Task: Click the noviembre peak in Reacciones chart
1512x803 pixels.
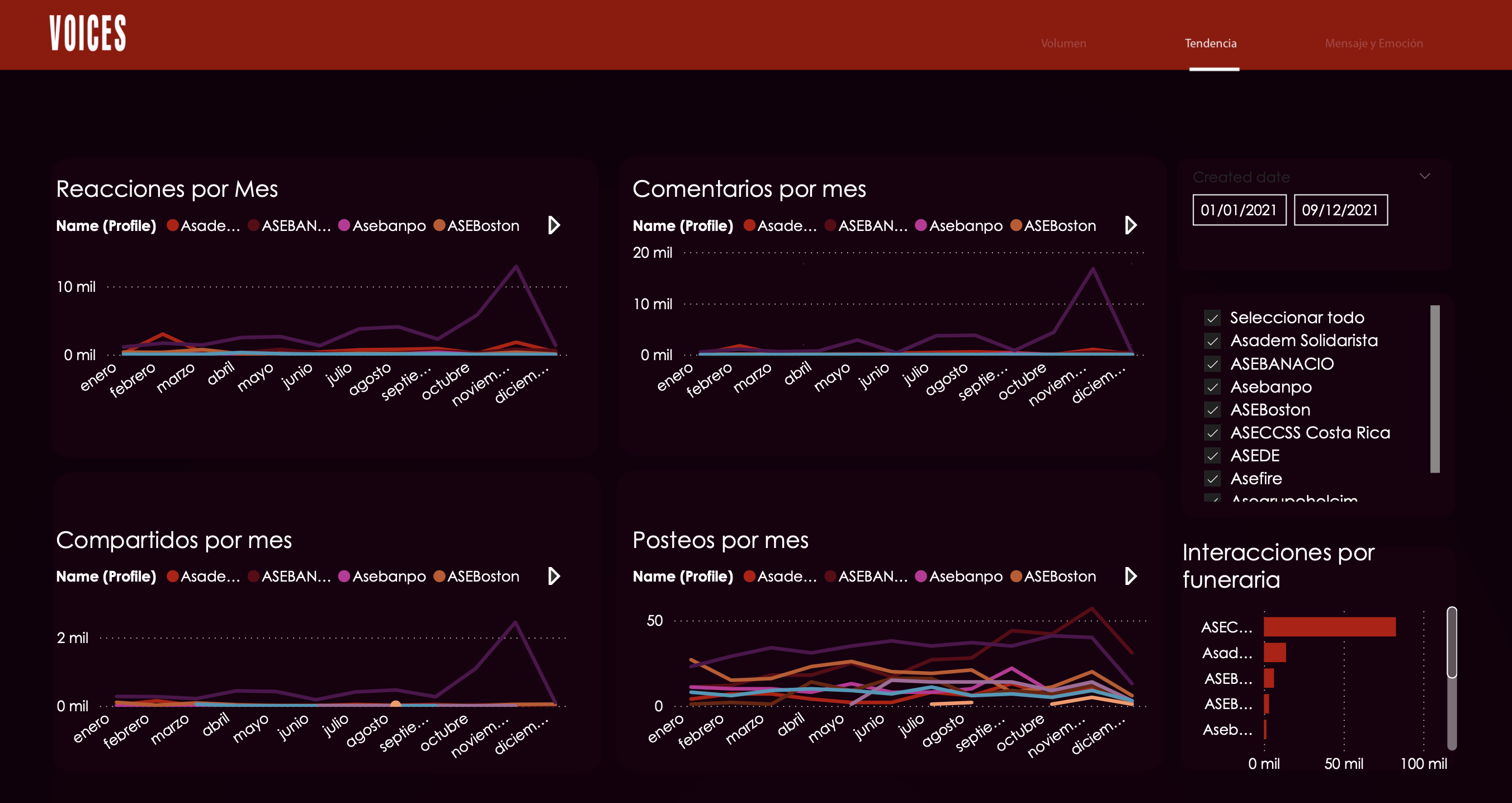Action: (x=516, y=267)
